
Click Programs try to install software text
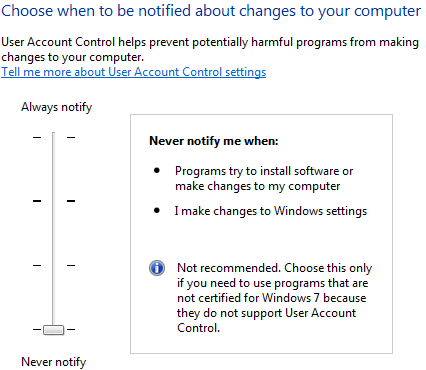(x=264, y=178)
